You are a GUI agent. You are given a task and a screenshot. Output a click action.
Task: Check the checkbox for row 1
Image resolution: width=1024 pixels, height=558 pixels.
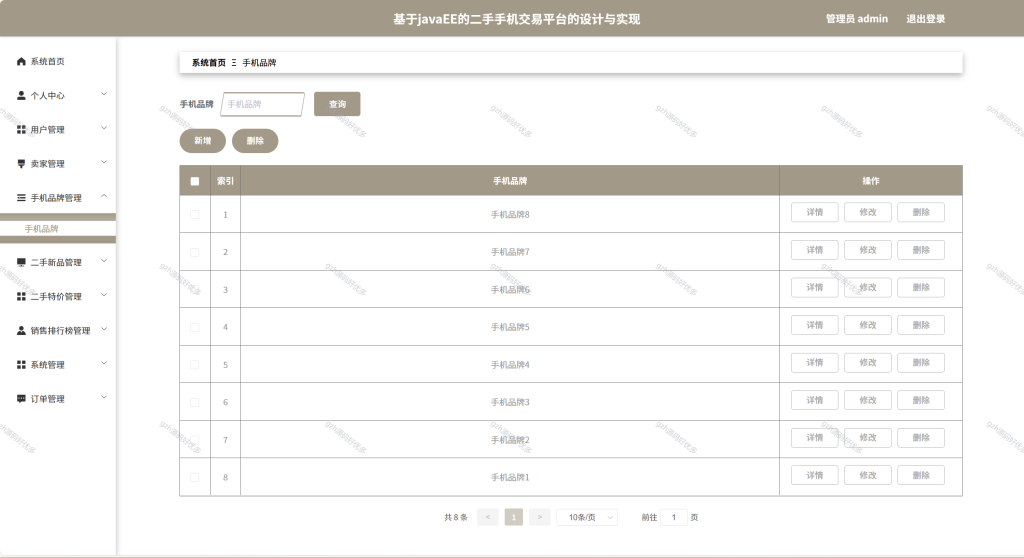pos(195,214)
